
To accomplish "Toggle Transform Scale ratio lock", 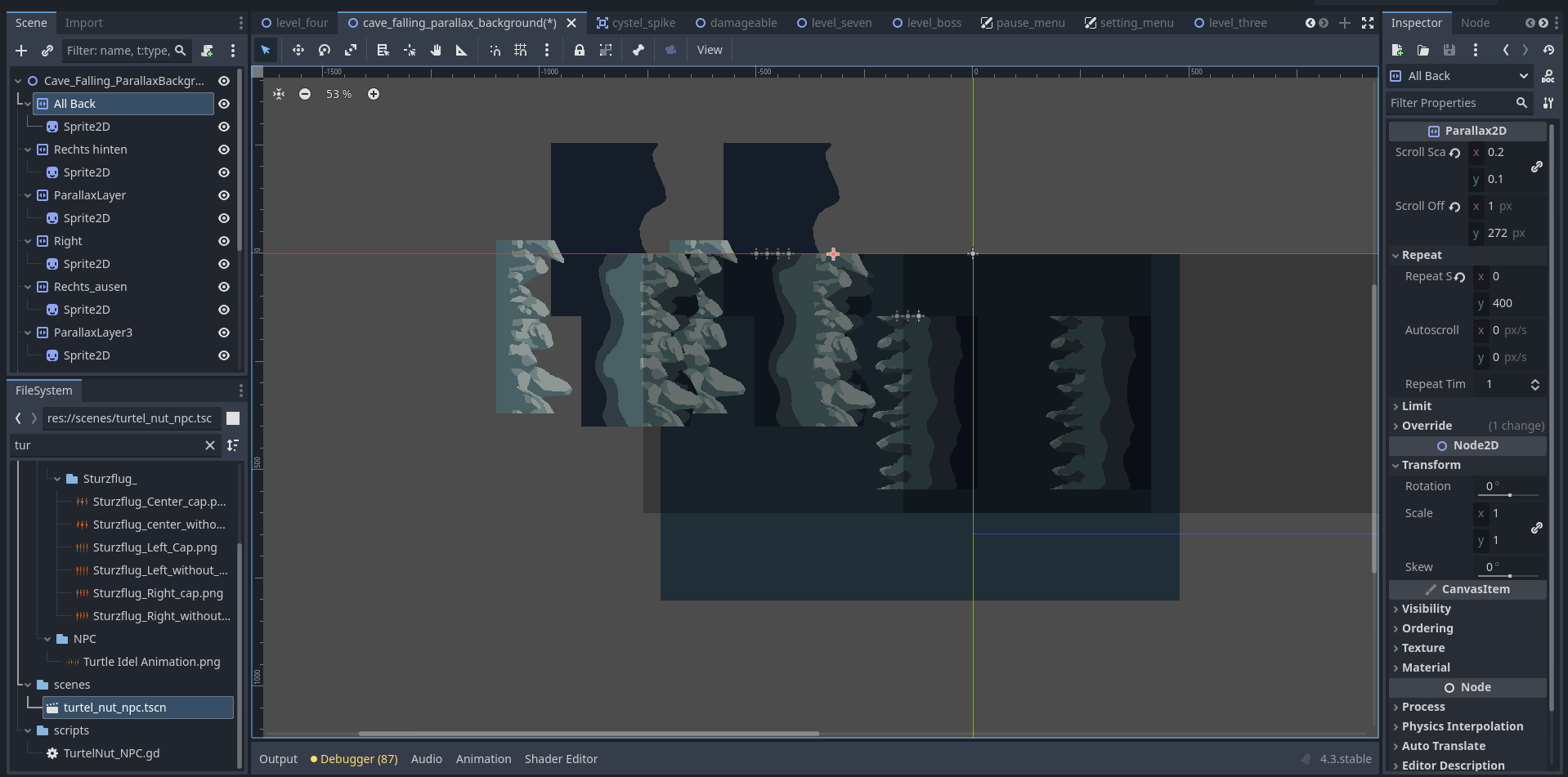I will [1537, 528].
